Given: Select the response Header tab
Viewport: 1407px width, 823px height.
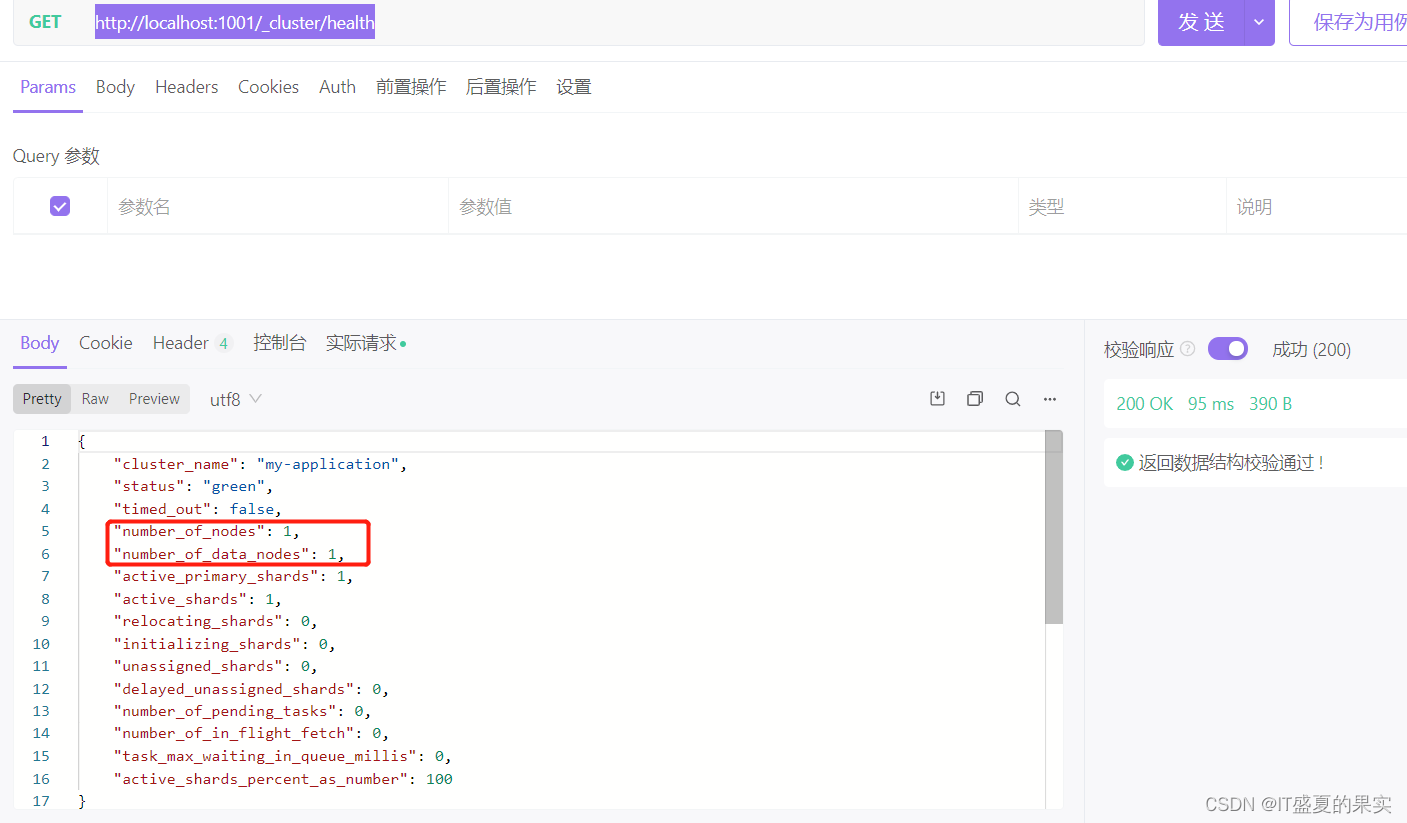Looking at the screenshot, I should click(x=192, y=343).
